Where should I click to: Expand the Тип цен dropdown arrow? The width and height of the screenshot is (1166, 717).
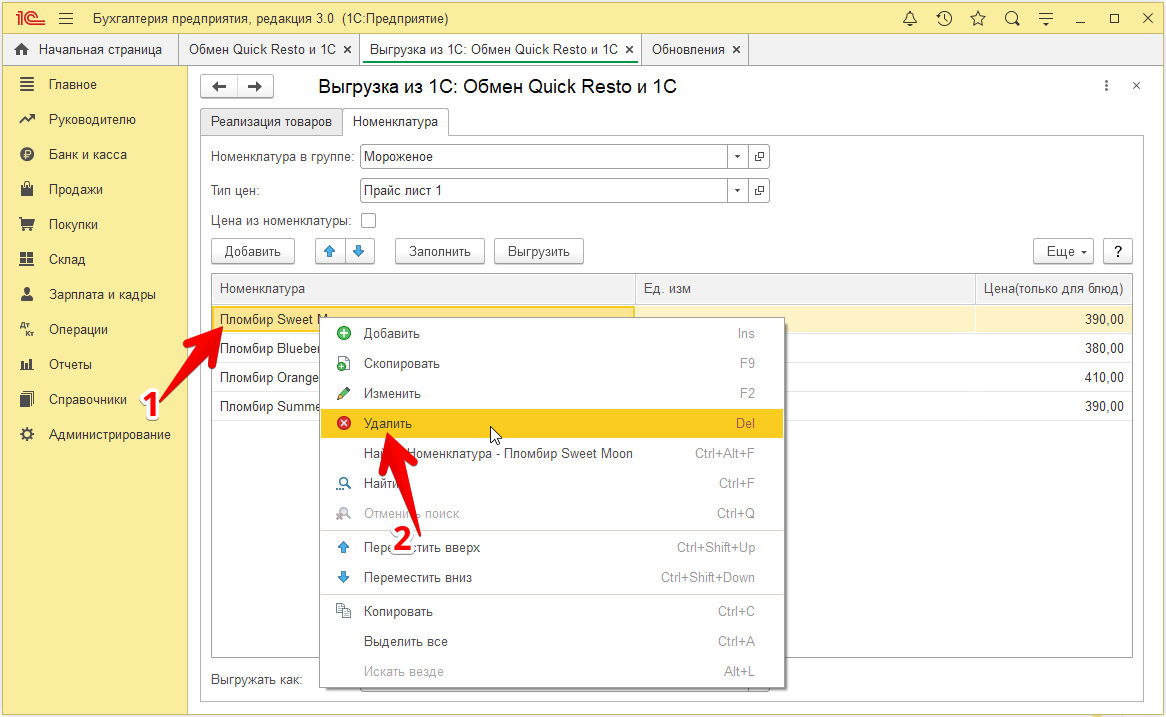(x=737, y=190)
